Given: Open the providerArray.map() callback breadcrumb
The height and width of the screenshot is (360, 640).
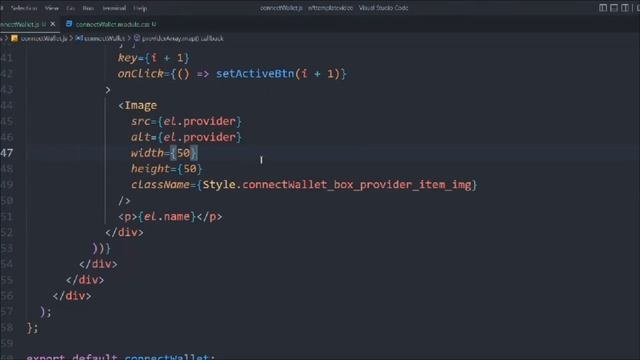Looking at the screenshot, I should click(x=182, y=38).
